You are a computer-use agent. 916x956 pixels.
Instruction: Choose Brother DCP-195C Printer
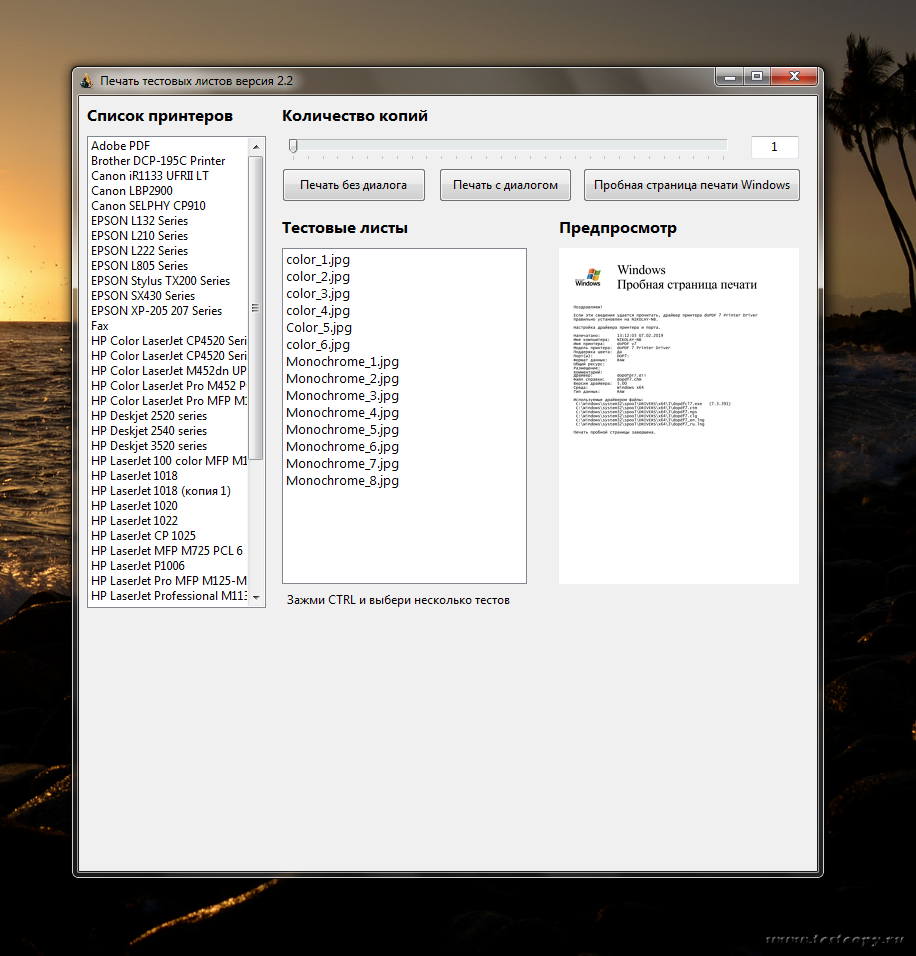(x=158, y=161)
